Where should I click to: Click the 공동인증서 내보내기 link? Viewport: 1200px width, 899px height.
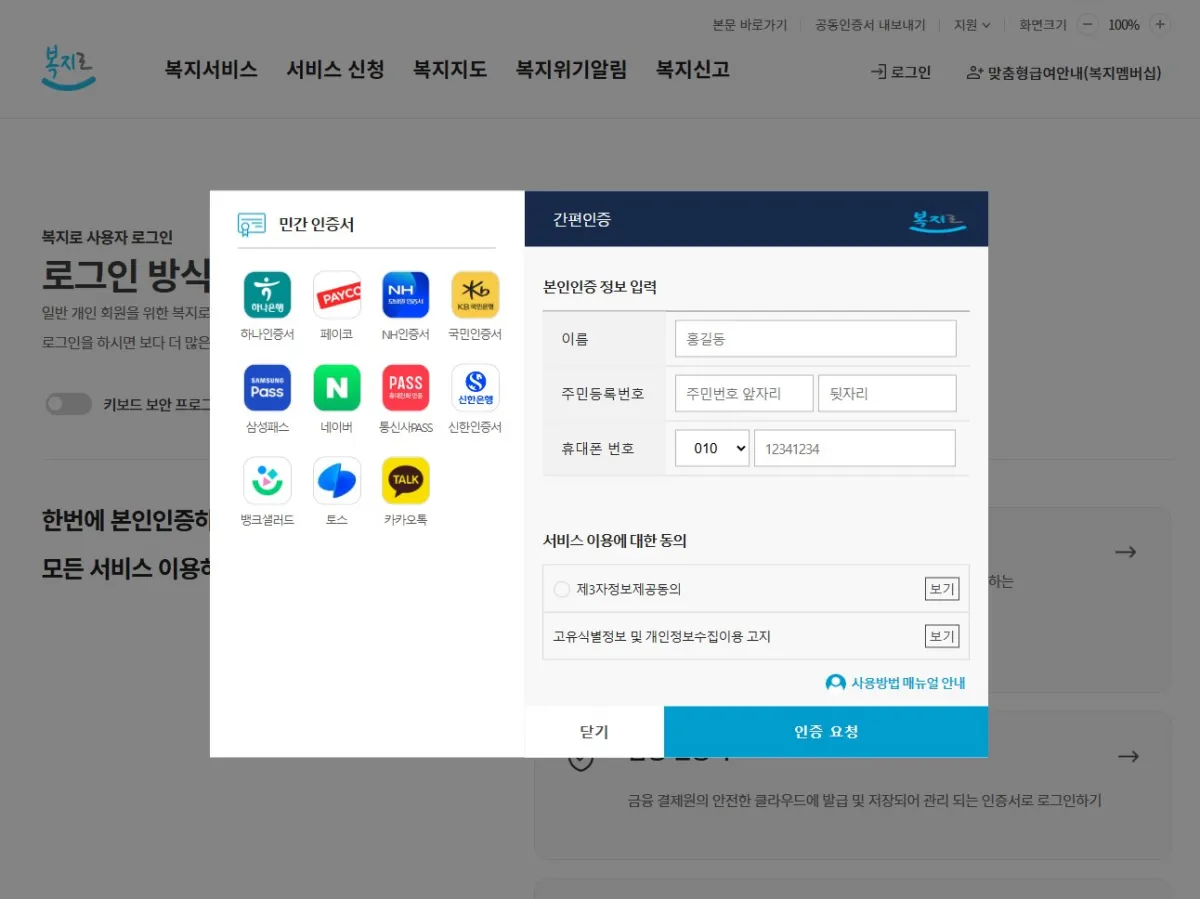pyautogui.click(x=870, y=25)
